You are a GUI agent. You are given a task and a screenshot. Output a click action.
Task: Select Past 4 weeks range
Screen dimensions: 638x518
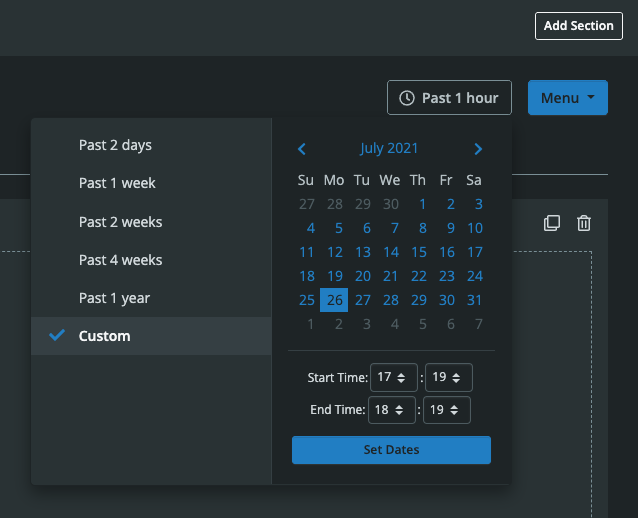coord(151,260)
